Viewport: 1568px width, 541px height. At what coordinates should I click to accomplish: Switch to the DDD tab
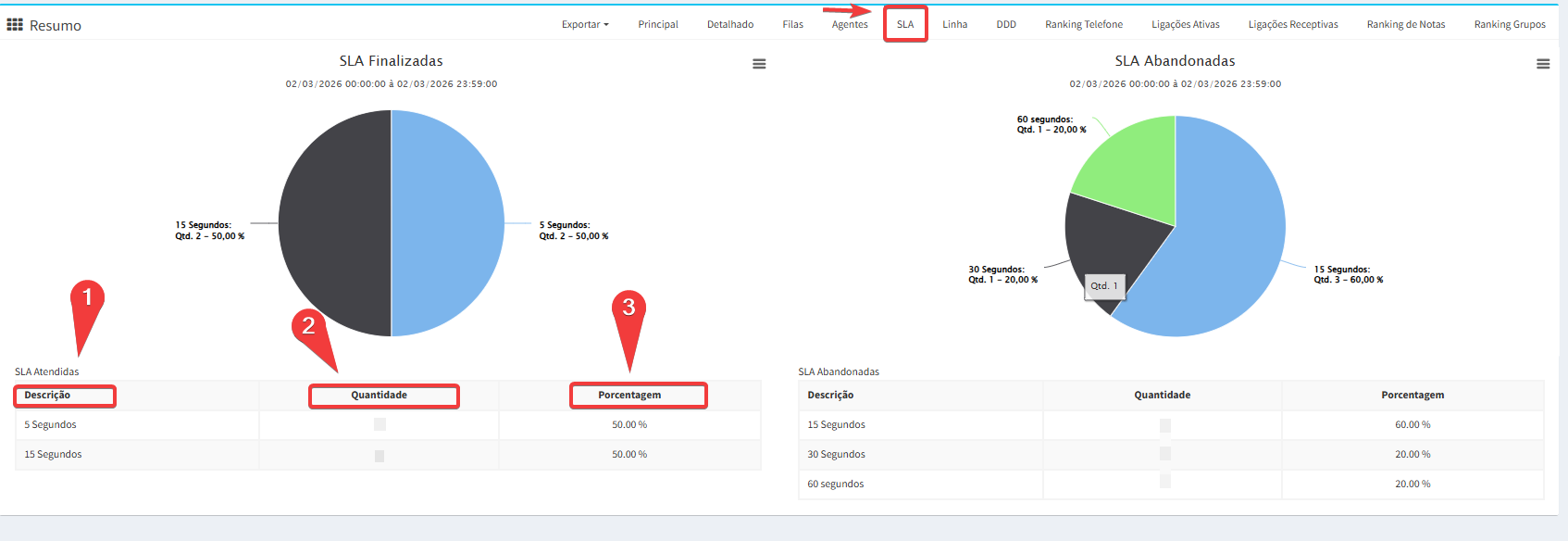click(1006, 25)
